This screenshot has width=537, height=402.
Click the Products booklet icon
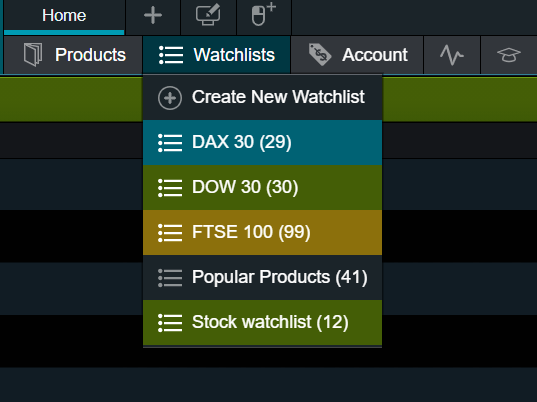pyautogui.click(x=33, y=55)
